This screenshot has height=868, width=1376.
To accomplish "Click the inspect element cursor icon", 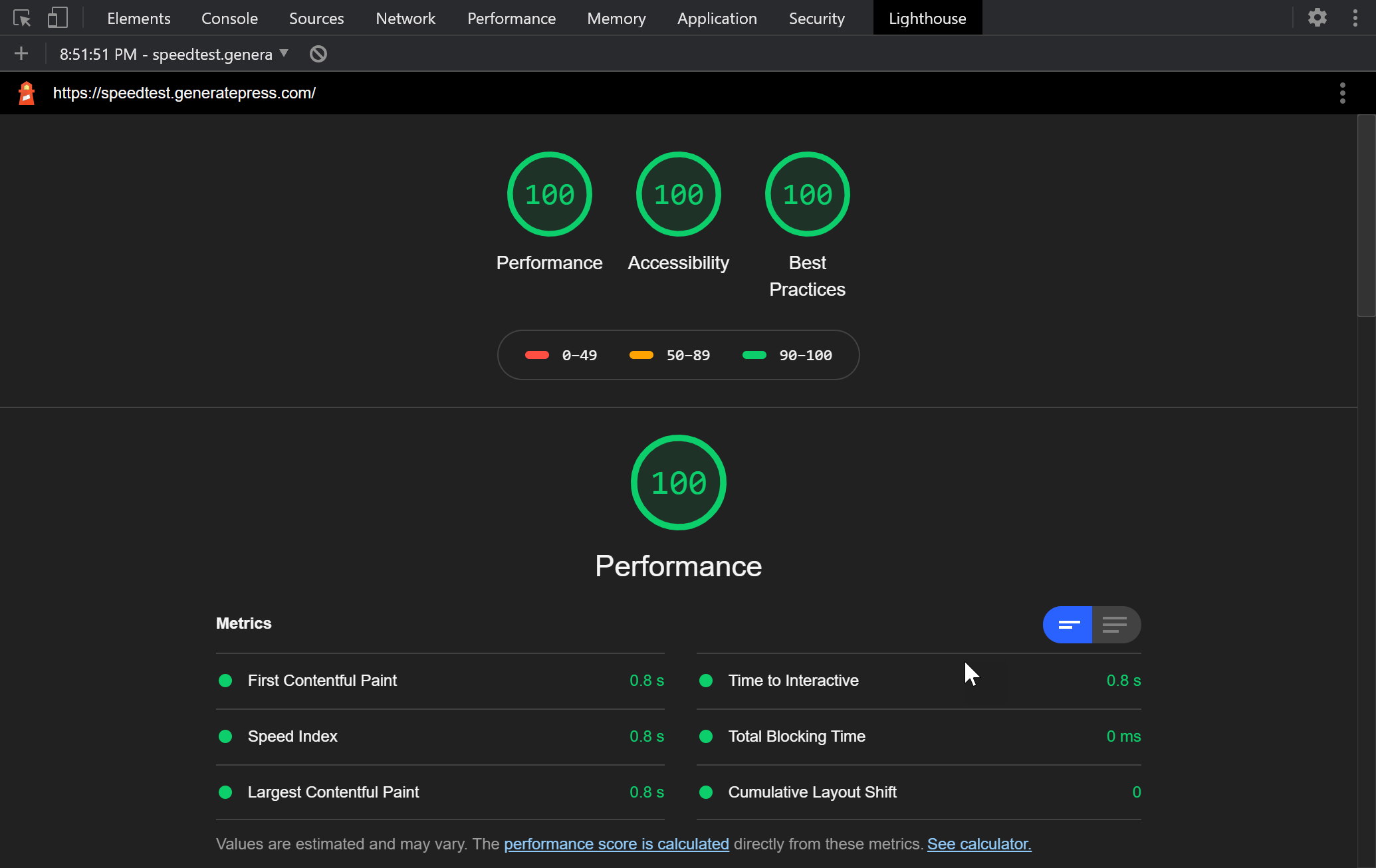I will click(22, 17).
